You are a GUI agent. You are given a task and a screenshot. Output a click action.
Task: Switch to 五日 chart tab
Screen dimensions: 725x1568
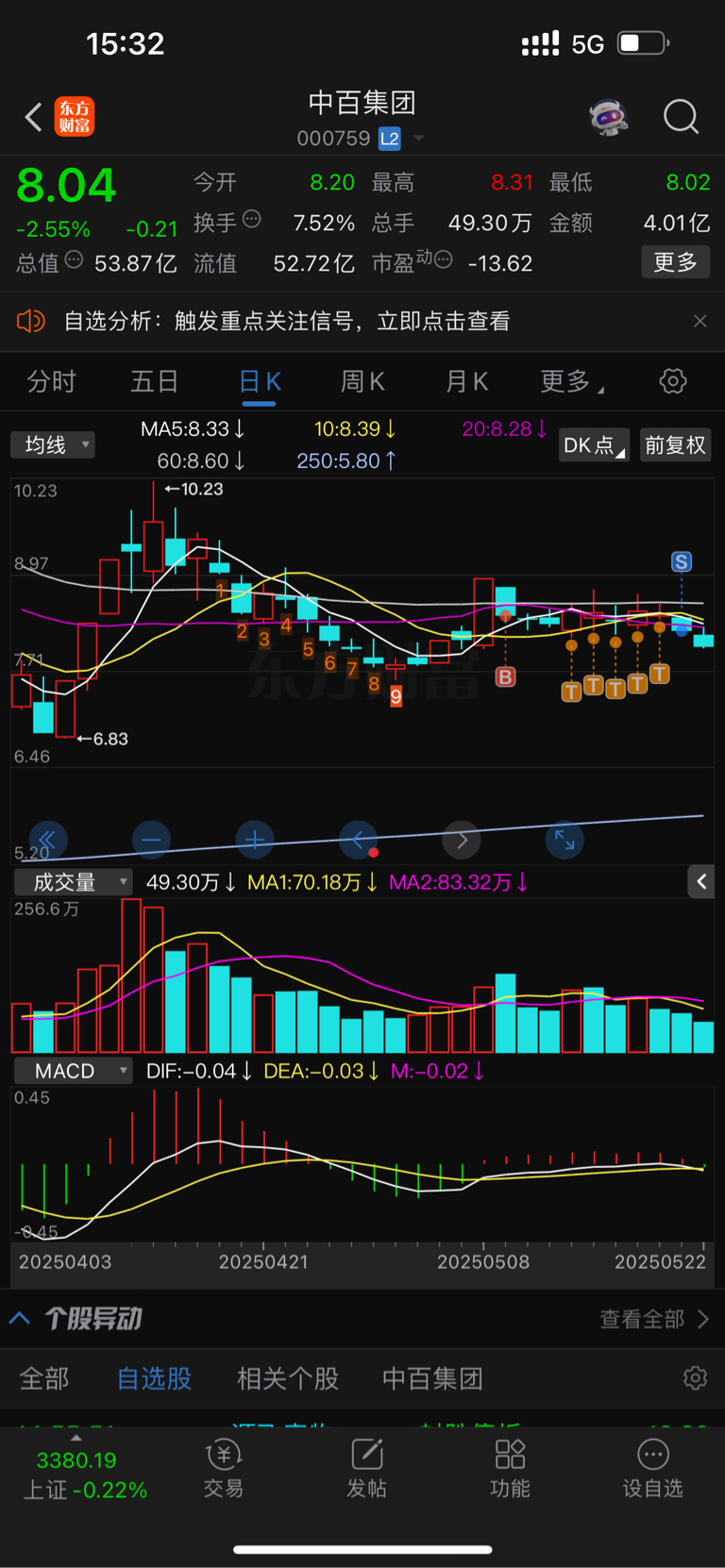point(154,381)
